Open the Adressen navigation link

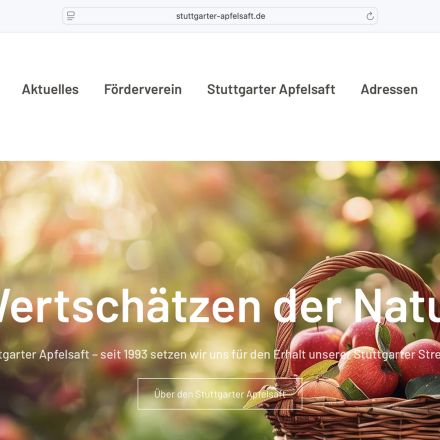click(x=389, y=89)
